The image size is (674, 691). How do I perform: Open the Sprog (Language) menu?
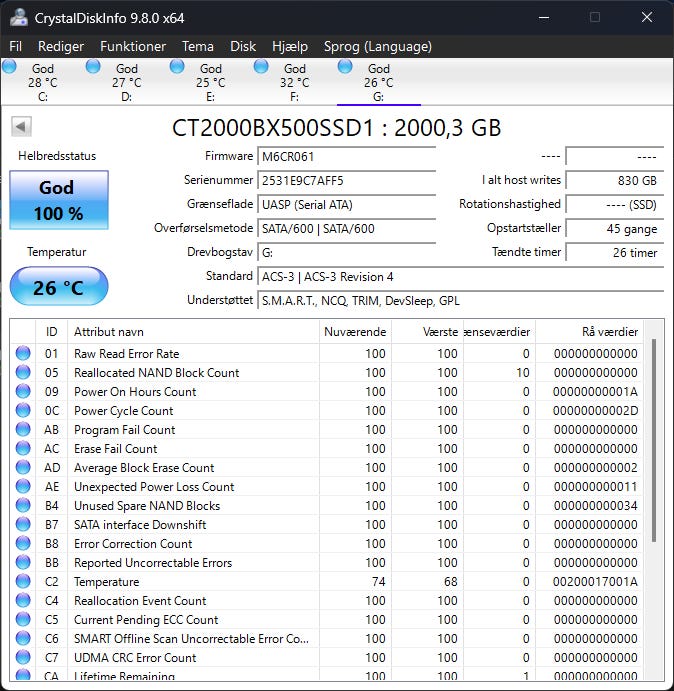(x=378, y=46)
